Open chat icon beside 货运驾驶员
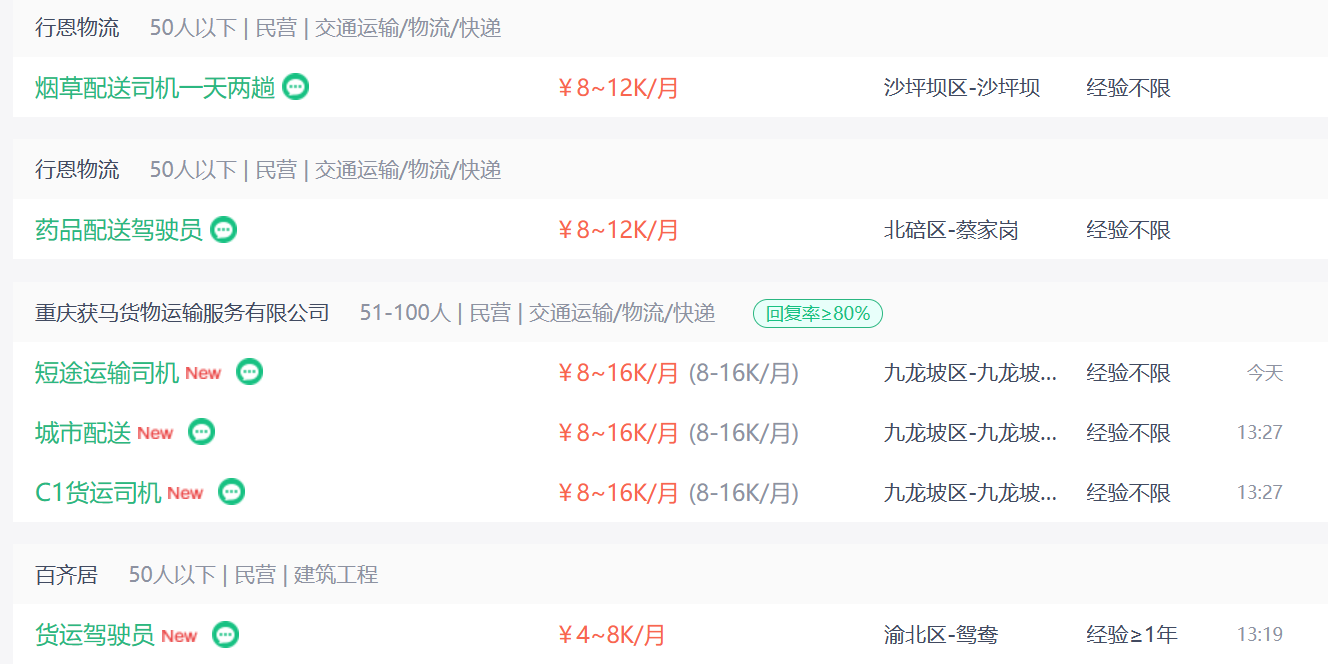 click(x=226, y=635)
